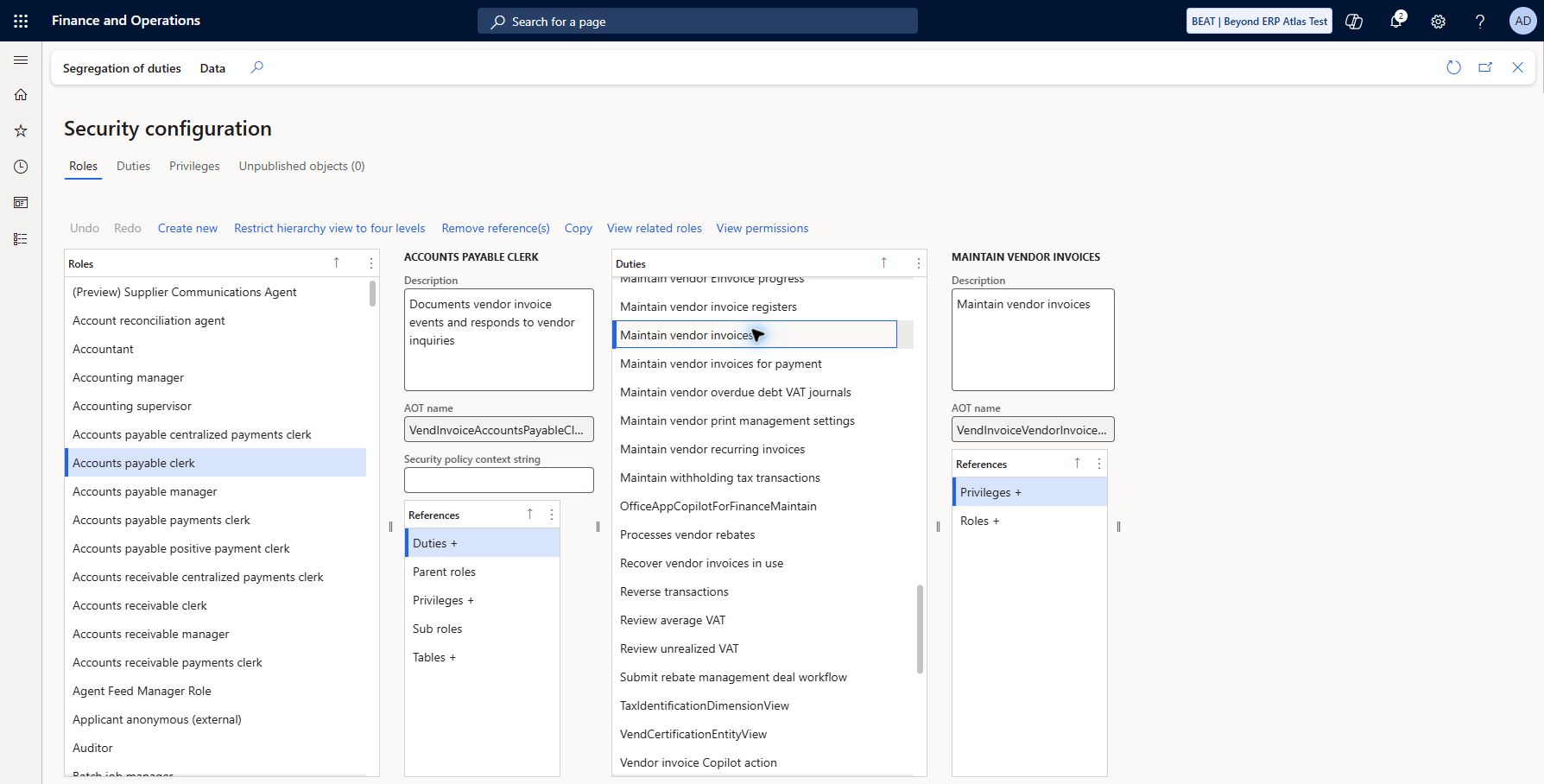Sort Roles list with up arrow
Image resolution: width=1544 pixels, height=784 pixels.
337,263
